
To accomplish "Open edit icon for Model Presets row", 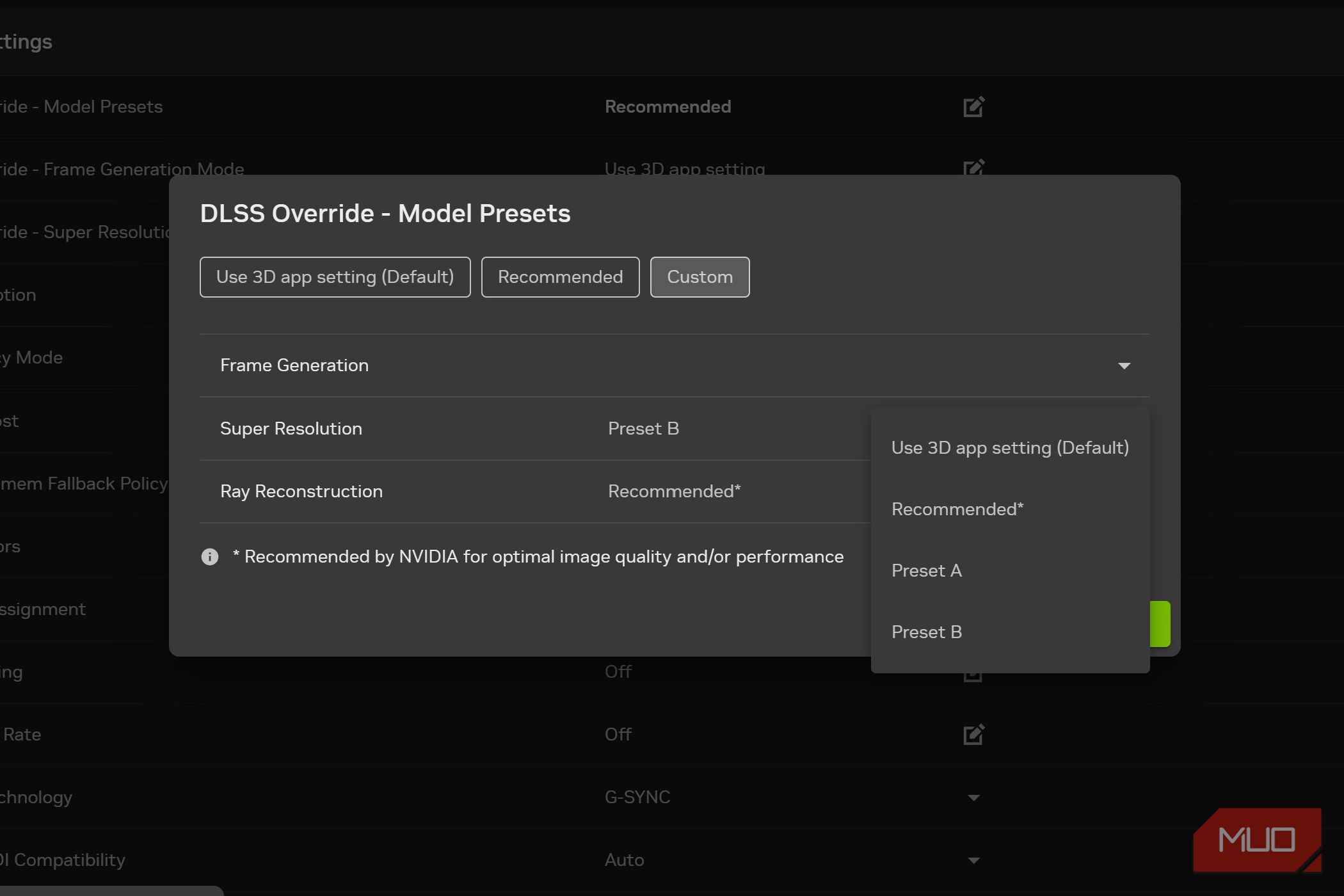I will (973, 106).
